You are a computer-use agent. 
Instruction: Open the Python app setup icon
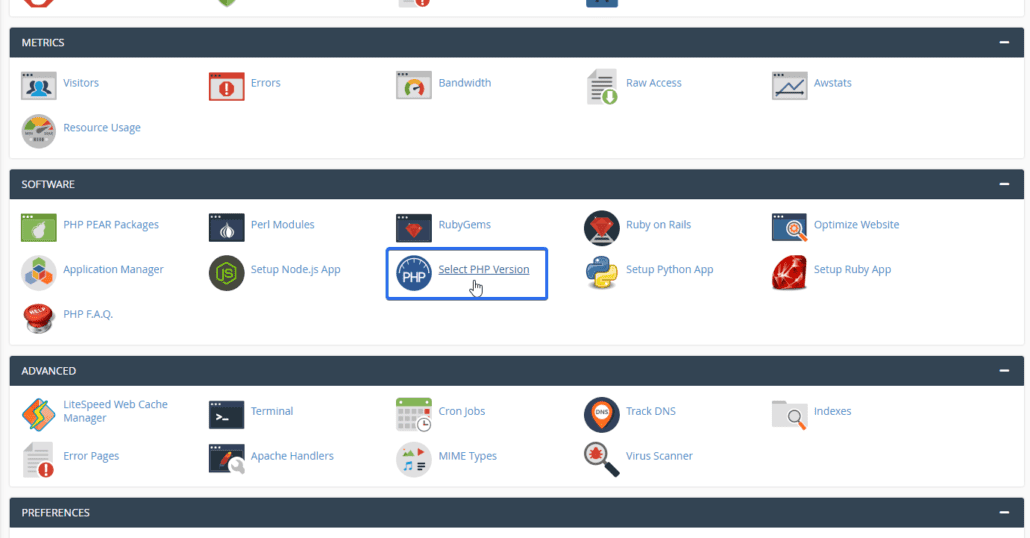coord(602,273)
